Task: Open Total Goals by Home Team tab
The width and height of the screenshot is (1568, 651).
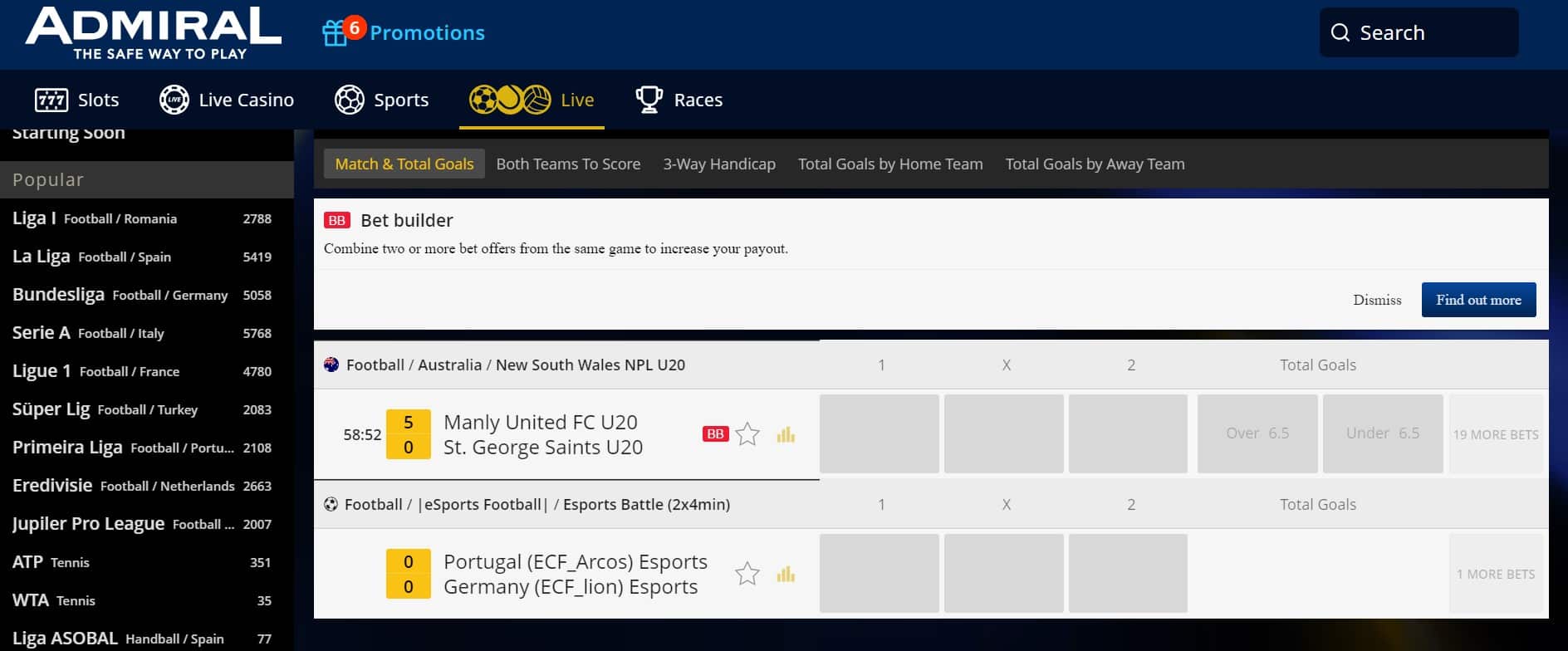Action: tap(890, 164)
